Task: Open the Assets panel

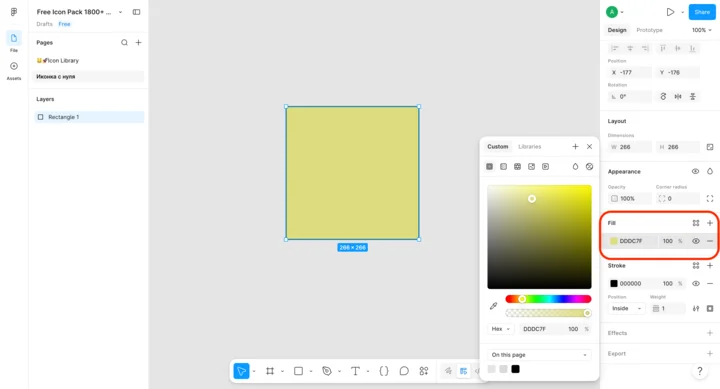Action: click(14, 71)
